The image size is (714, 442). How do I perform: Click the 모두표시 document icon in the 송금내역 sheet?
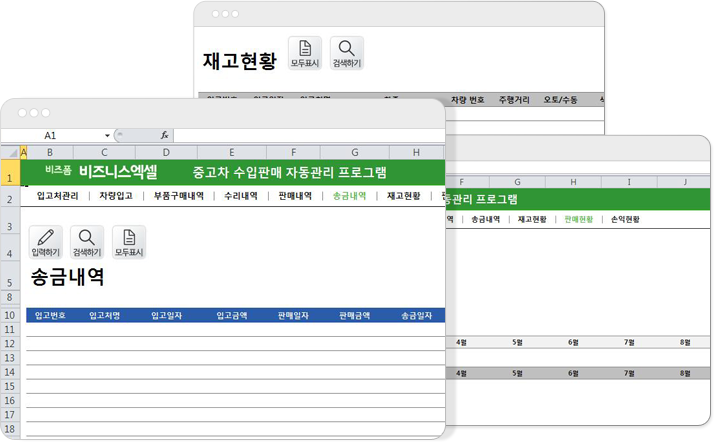(x=129, y=242)
